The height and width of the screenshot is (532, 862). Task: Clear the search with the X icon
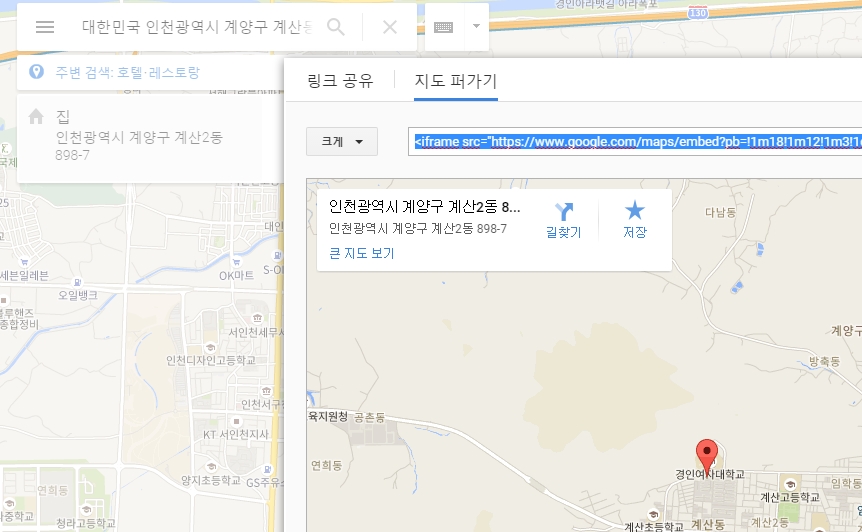pyautogui.click(x=390, y=27)
